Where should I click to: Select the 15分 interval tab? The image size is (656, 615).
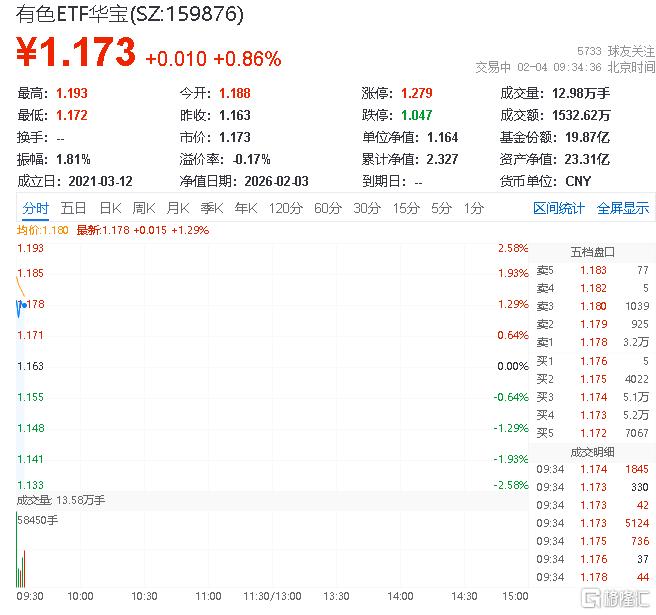tap(406, 208)
